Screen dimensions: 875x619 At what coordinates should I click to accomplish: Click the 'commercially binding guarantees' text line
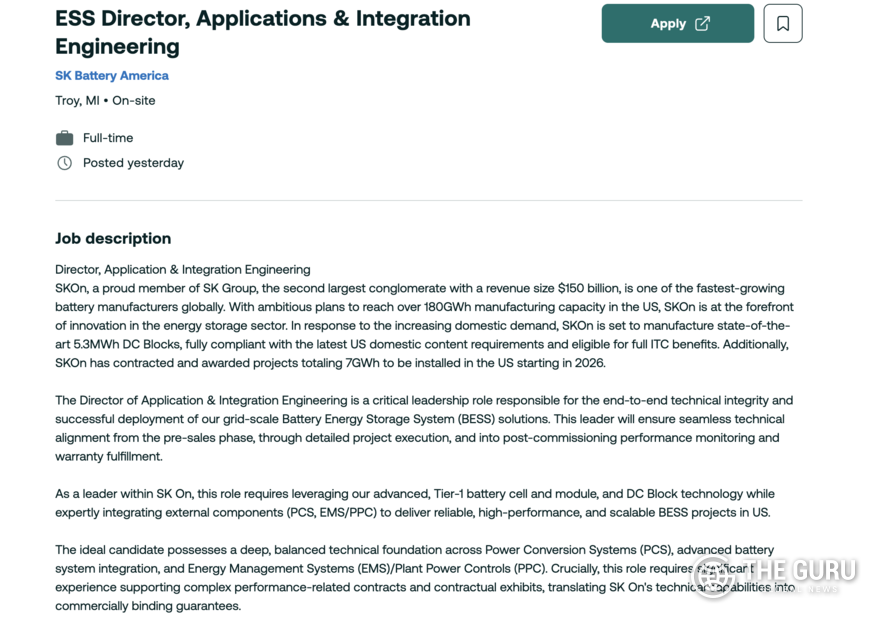click(148, 606)
